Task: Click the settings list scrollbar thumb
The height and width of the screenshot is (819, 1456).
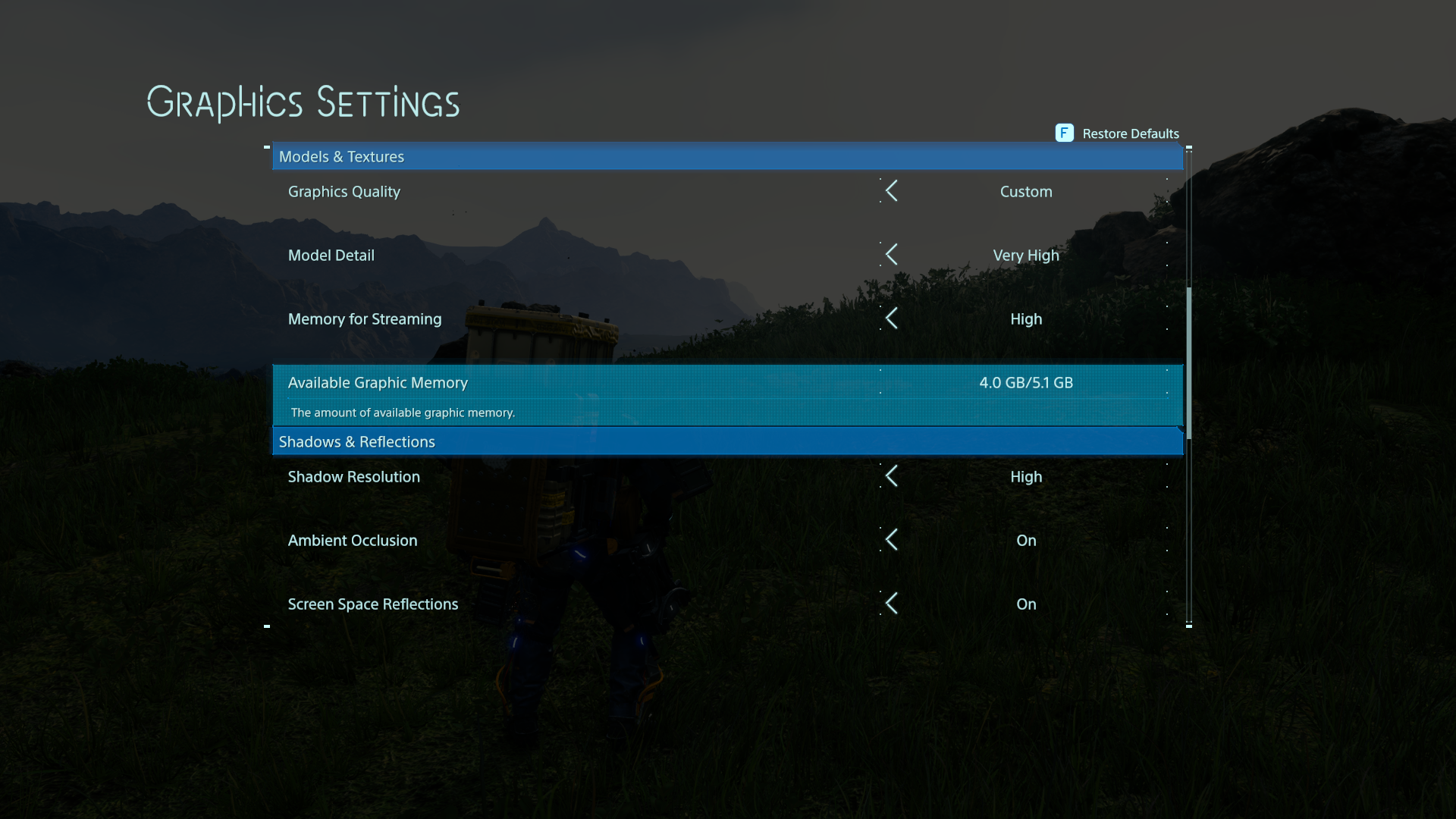Action: coord(1188,362)
